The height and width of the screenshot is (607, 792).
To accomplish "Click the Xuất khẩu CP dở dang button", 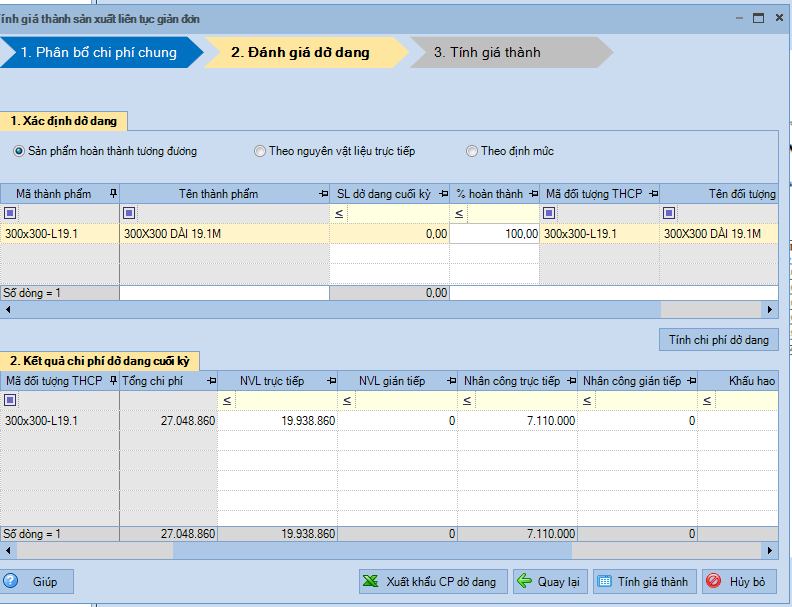I will pyautogui.click(x=433, y=581).
